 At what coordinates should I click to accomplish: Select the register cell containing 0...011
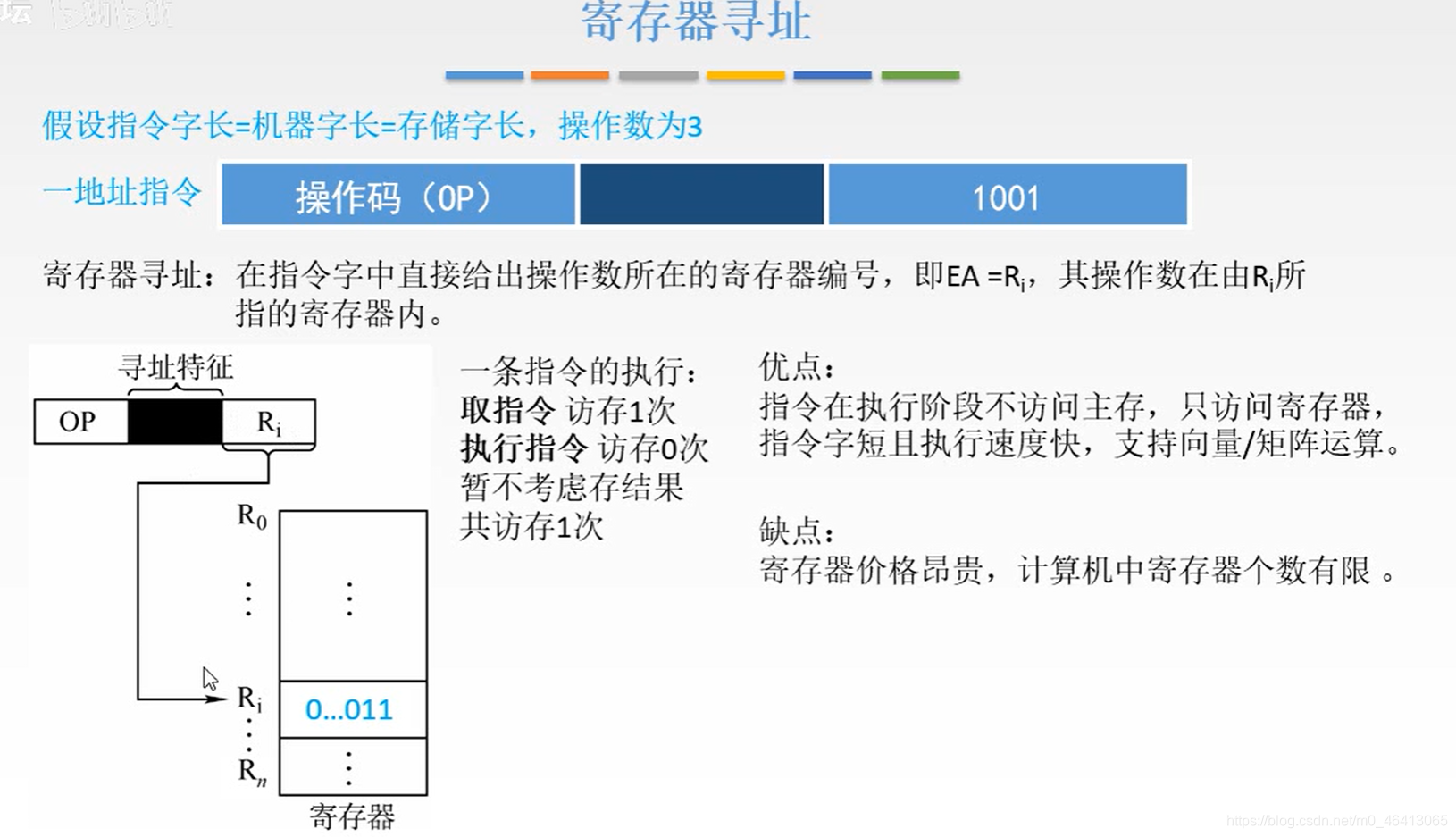(x=353, y=709)
